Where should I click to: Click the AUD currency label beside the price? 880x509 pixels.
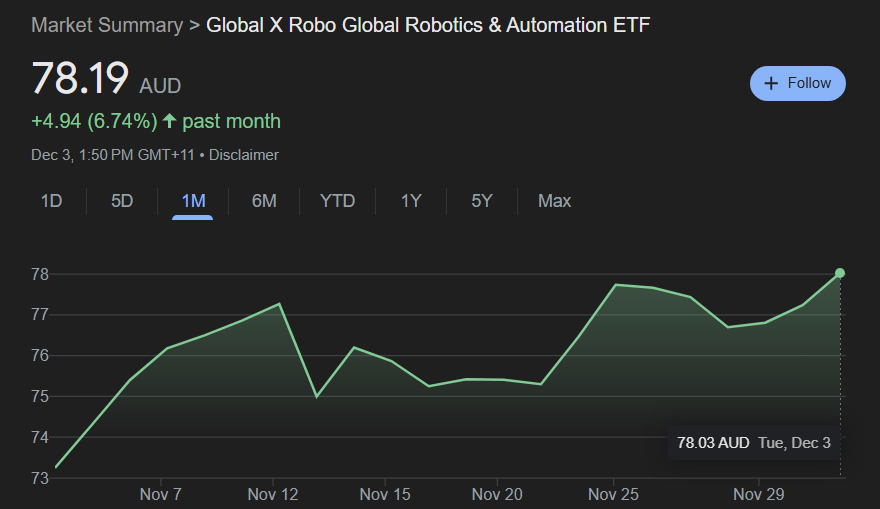(160, 86)
